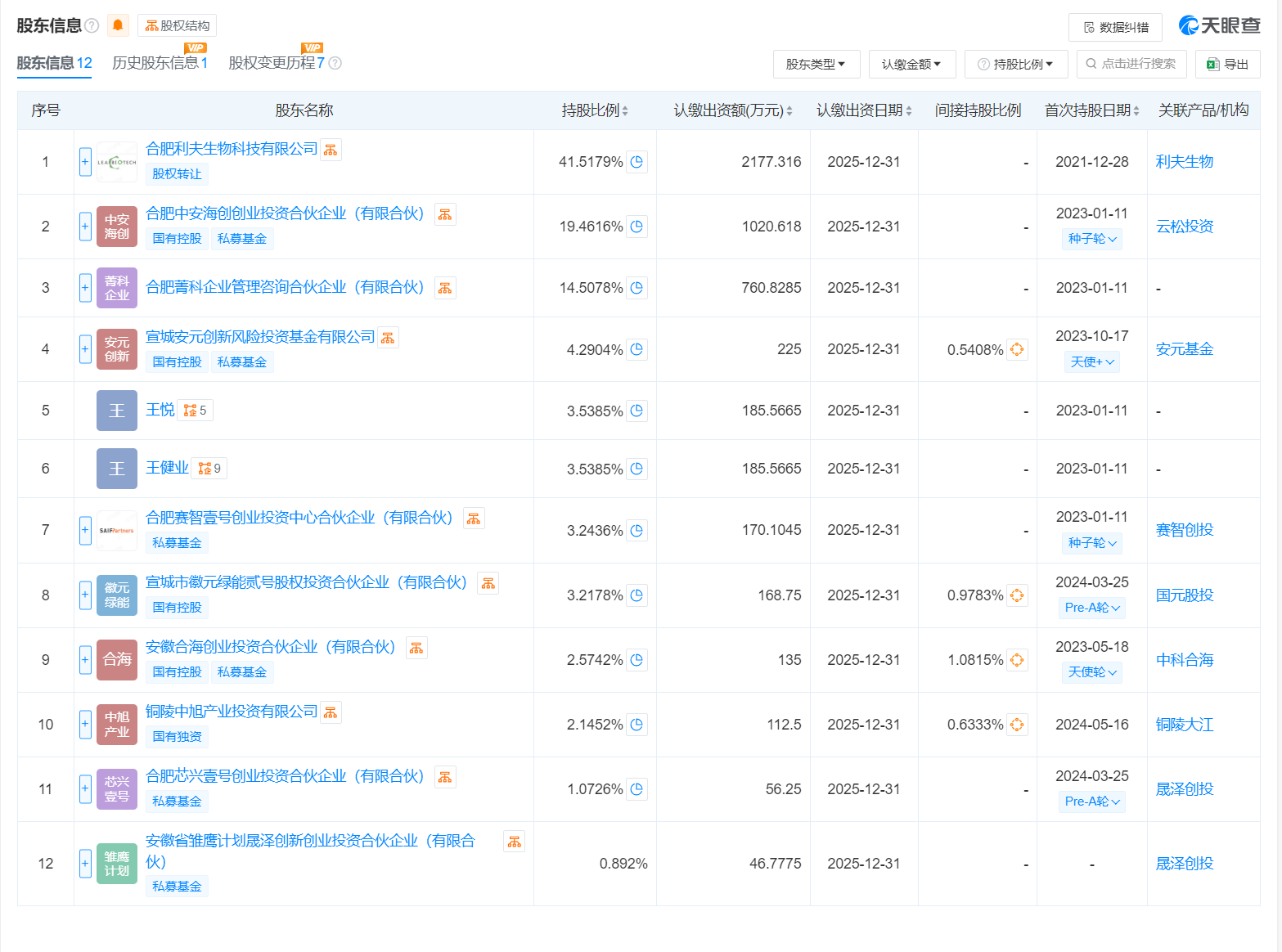
Task: Open 合肥利夫生物科技有限公司 company link
Action: 232,149
